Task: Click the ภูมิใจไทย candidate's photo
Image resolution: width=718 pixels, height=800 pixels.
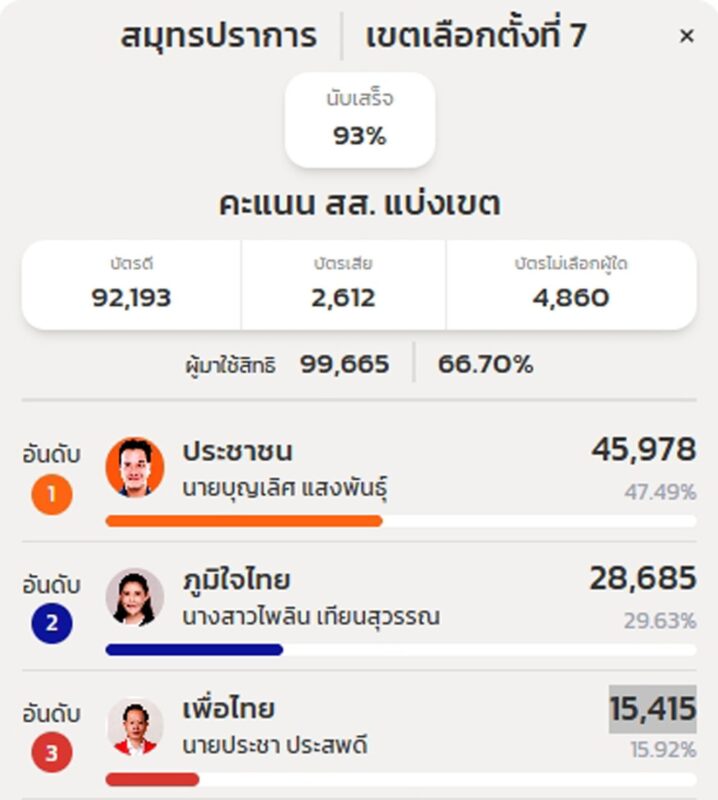Action: click(135, 597)
